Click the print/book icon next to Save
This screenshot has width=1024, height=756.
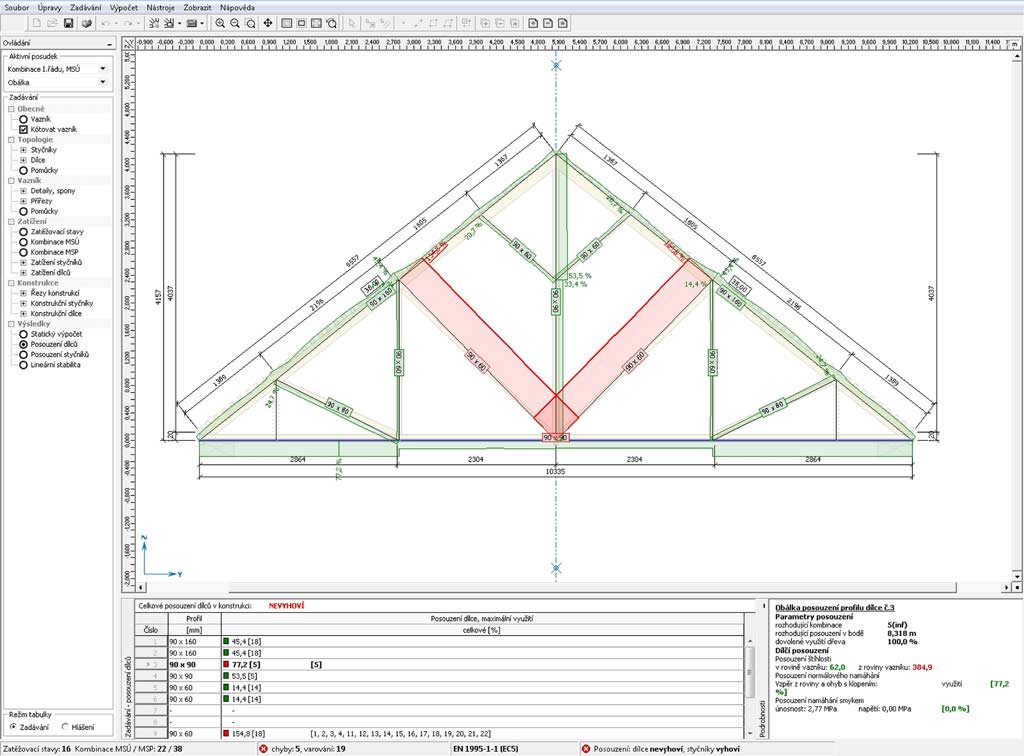click(x=87, y=22)
